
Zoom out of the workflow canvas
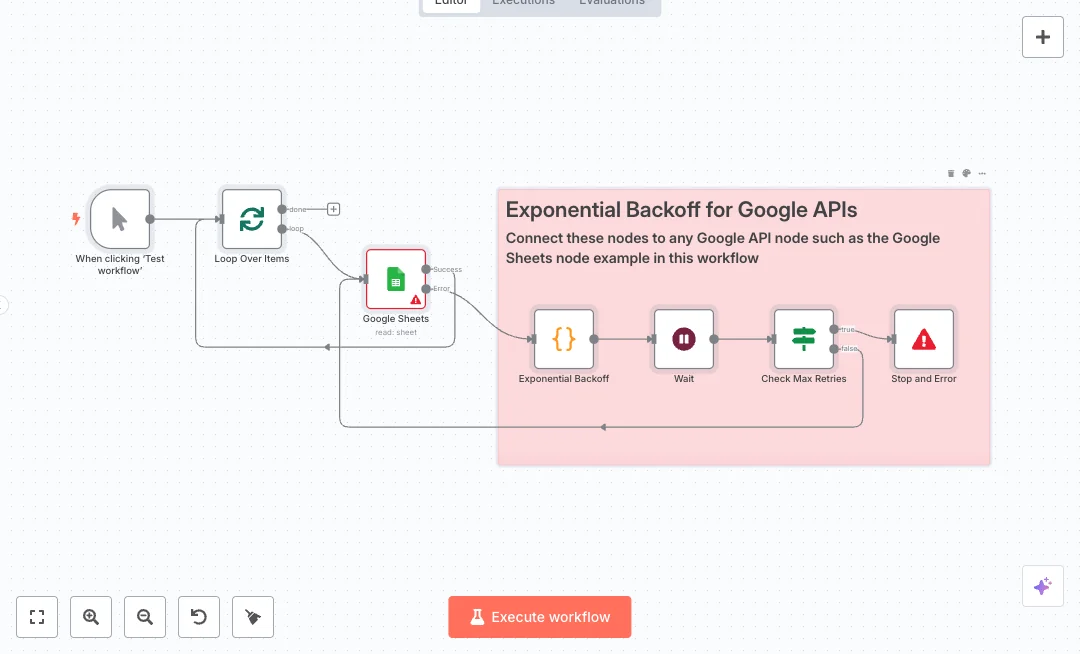[145, 617]
